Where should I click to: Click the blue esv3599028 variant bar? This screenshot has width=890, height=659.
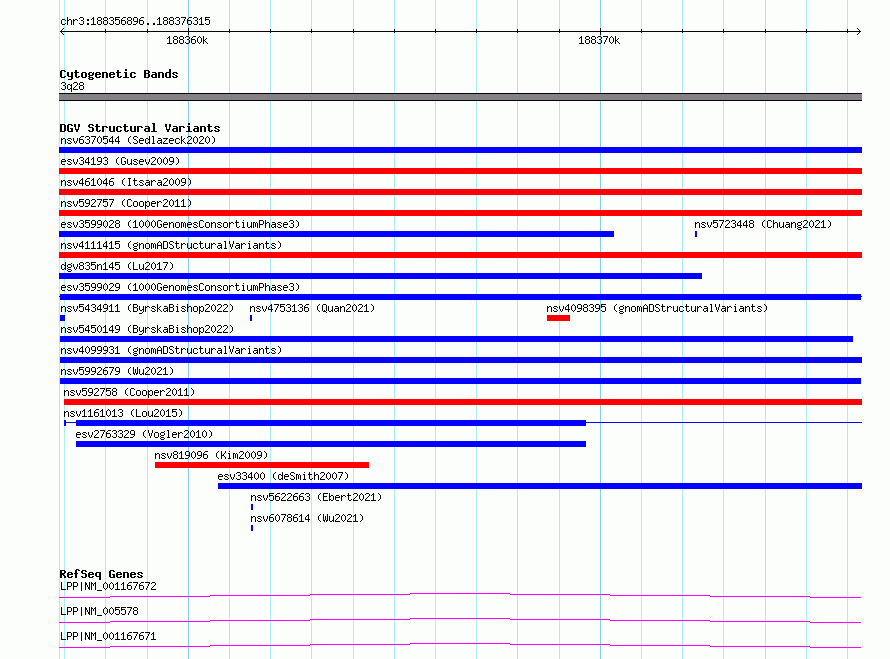click(337, 234)
